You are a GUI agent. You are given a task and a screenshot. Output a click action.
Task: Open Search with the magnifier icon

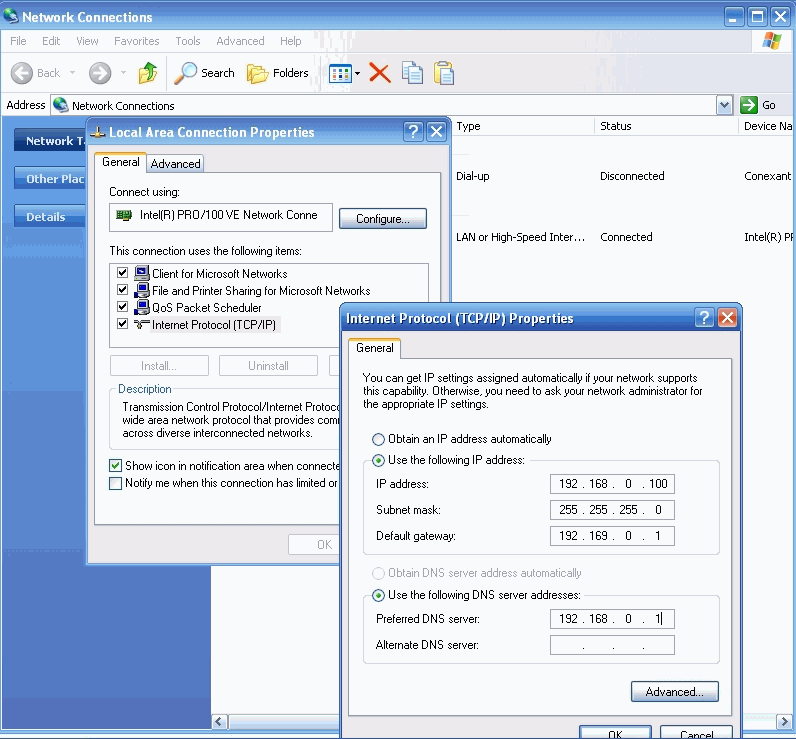click(x=185, y=73)
